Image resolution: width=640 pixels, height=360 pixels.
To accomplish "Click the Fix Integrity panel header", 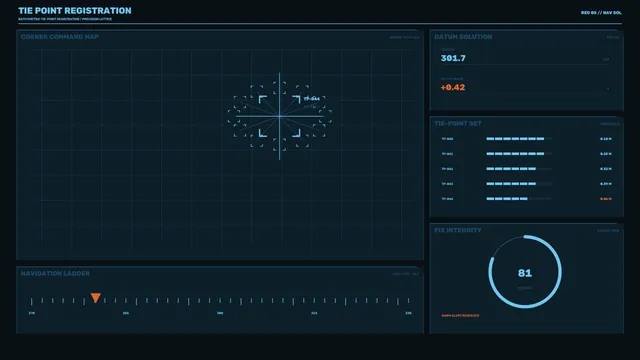I will click(458, 230).
